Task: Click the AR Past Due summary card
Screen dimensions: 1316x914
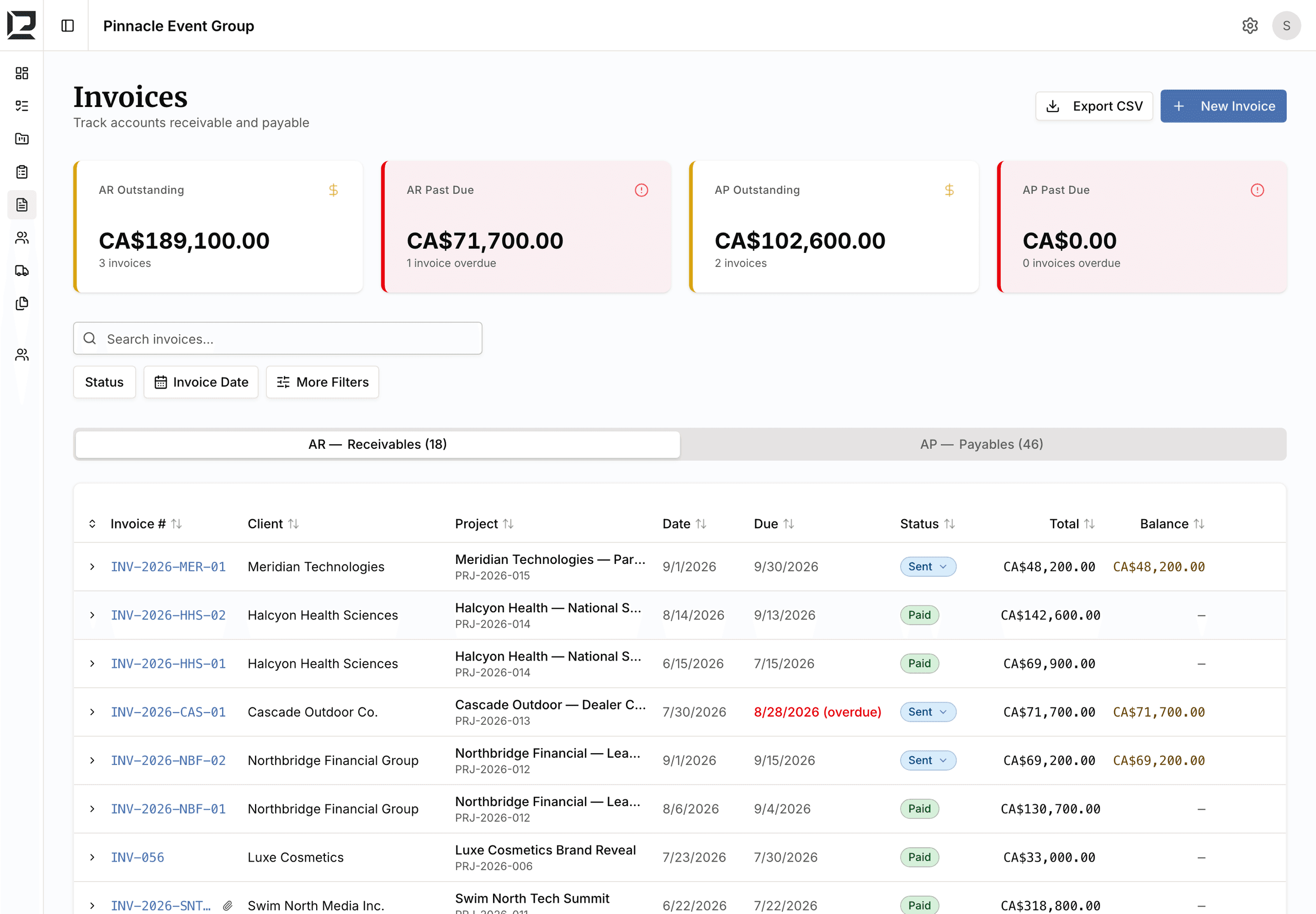Action: tap(526, 227)
